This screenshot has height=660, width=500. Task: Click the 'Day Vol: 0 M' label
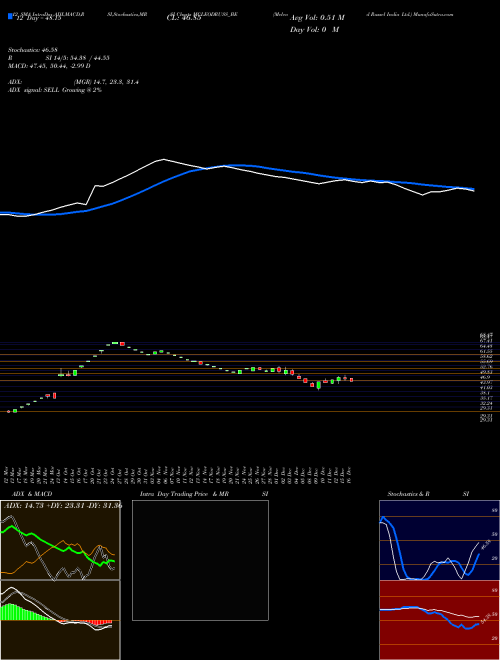coord(314,30)
